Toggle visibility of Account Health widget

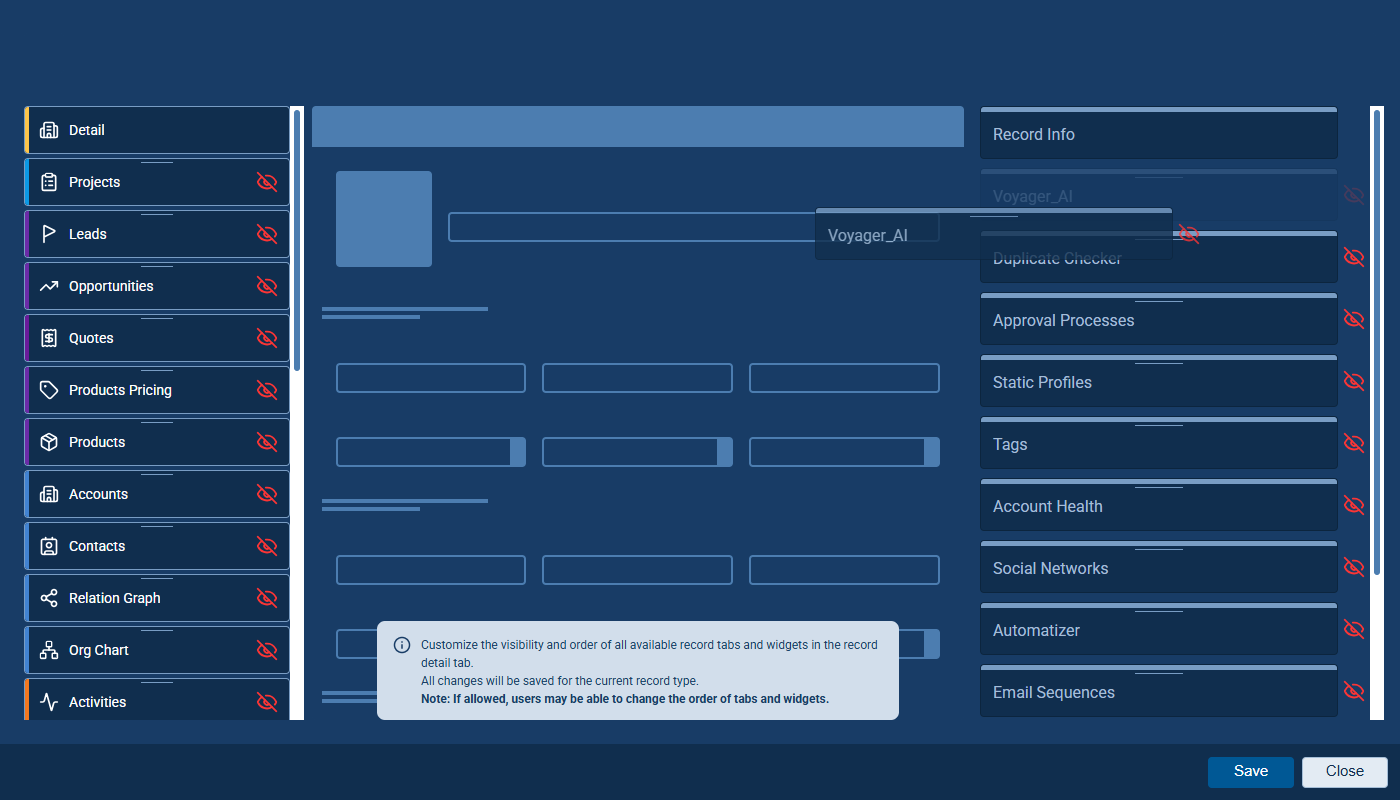[x=1353, y=506]
